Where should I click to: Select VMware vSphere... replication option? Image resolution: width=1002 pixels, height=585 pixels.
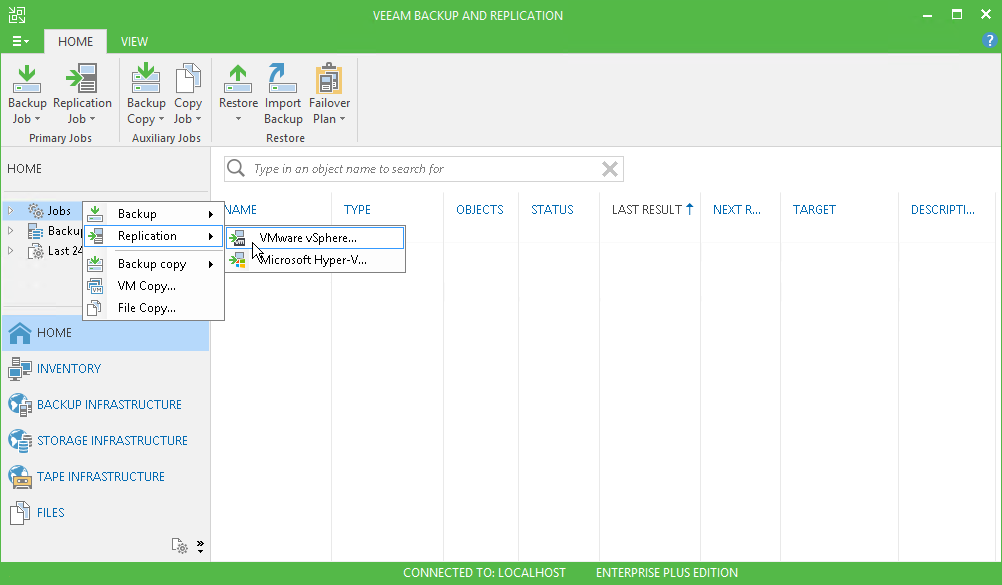pyautogui.click(x=315, y=238)
